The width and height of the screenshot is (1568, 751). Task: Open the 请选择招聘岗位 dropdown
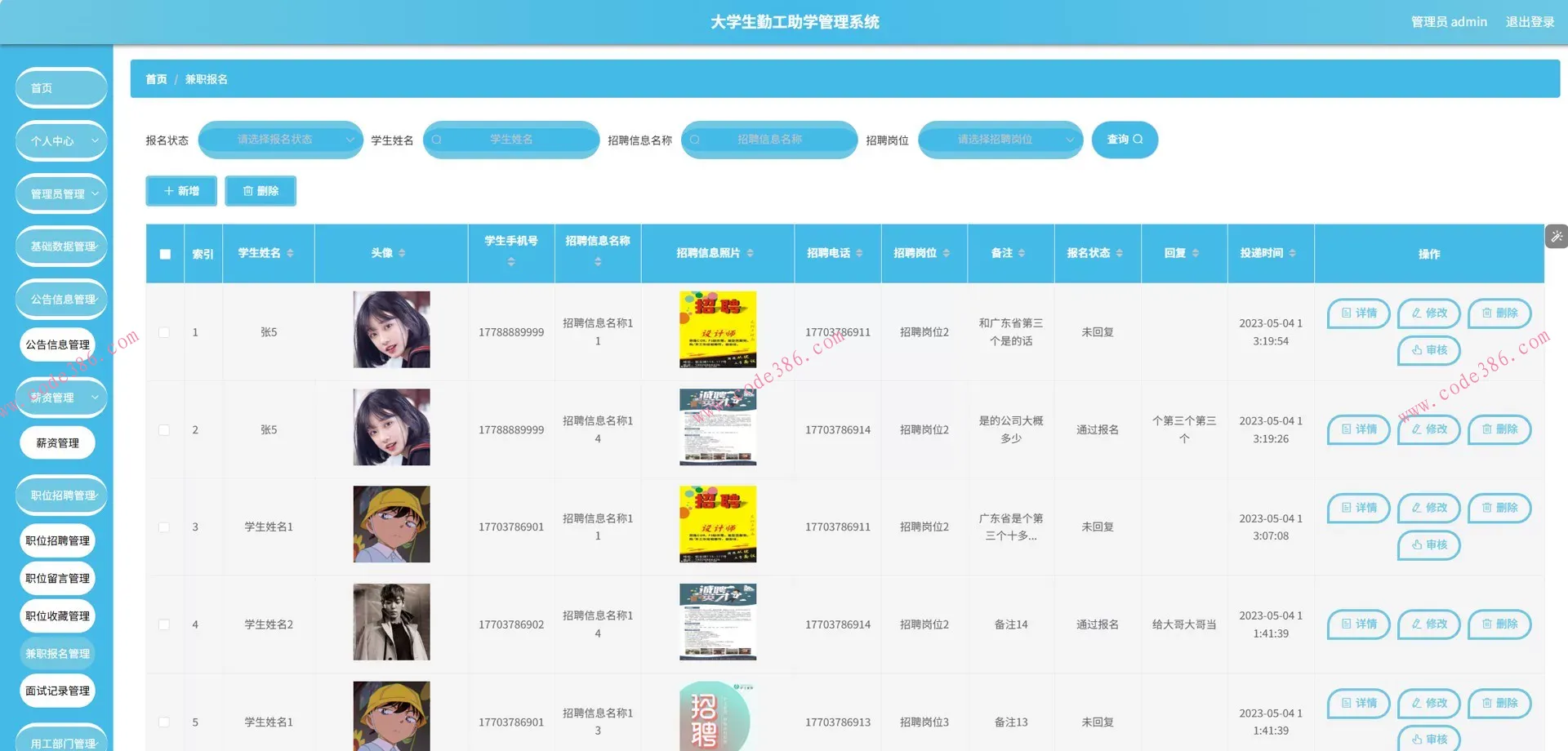pos(1000,140)
